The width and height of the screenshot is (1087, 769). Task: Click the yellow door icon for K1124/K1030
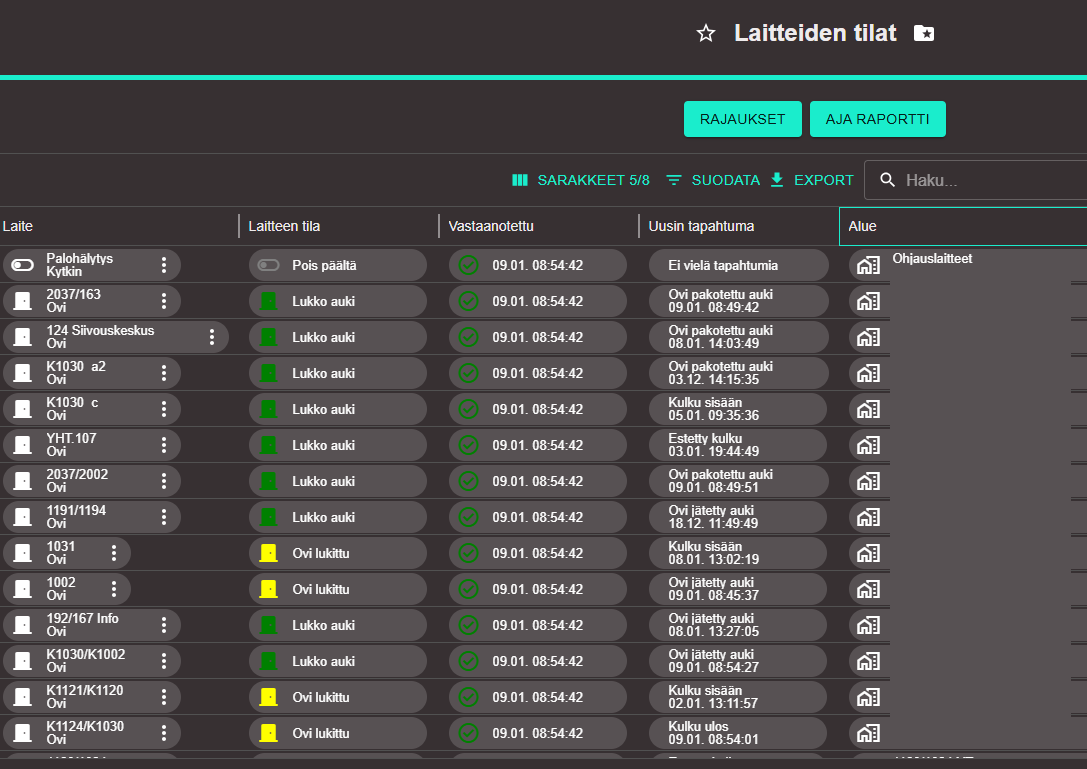coord(268,733)
